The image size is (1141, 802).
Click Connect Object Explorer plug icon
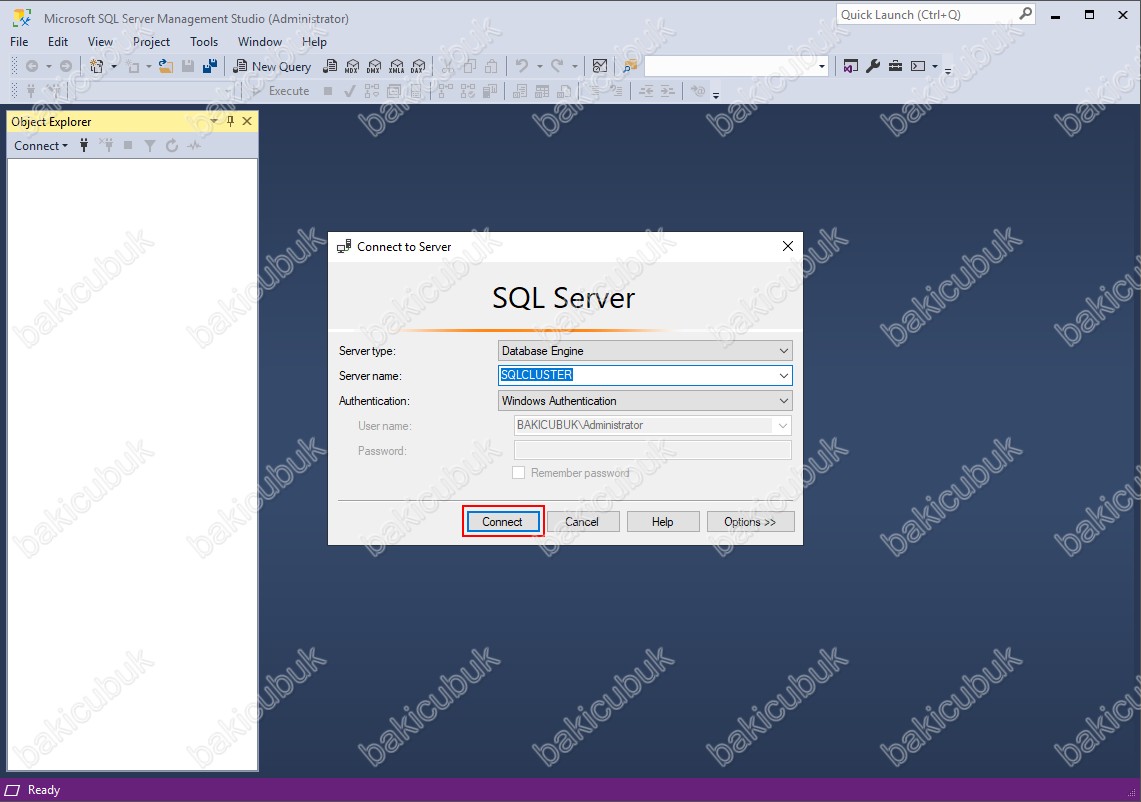point(84,146)
